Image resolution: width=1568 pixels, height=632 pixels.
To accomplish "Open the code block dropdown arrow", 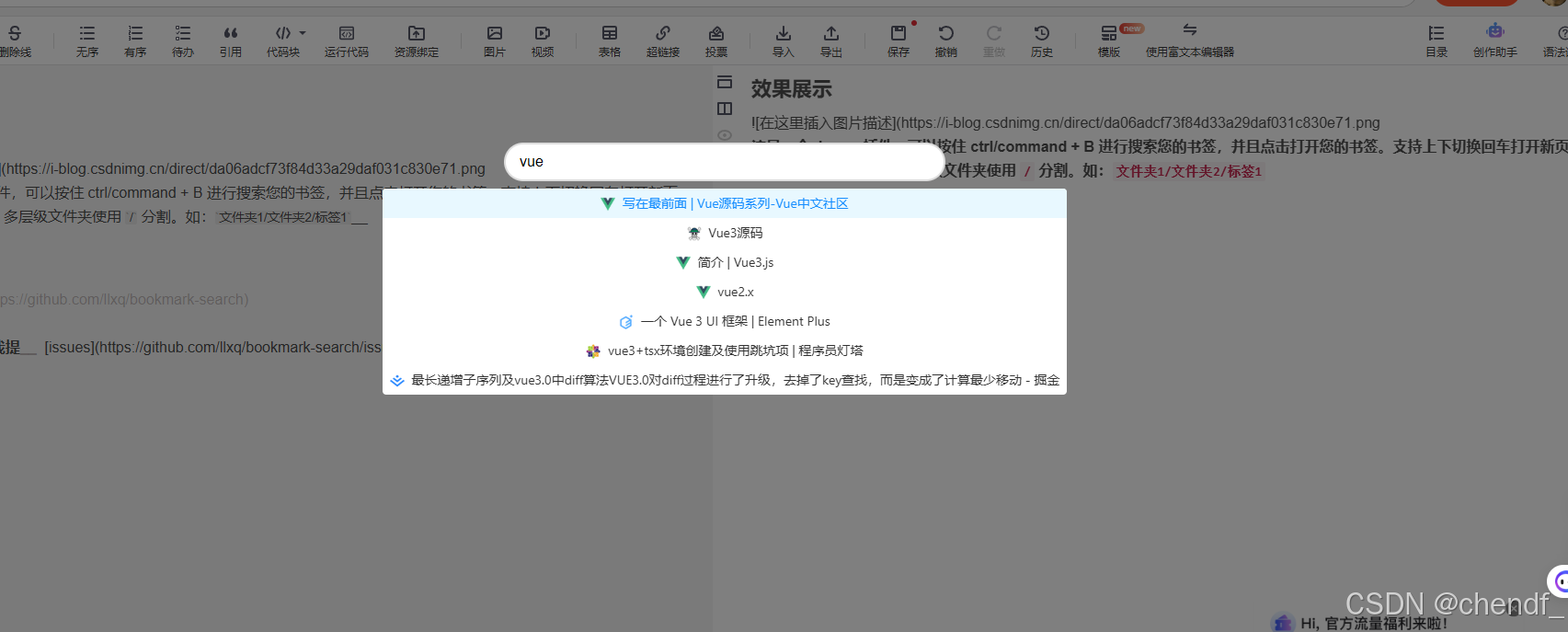I will click(x=303, y=33).
